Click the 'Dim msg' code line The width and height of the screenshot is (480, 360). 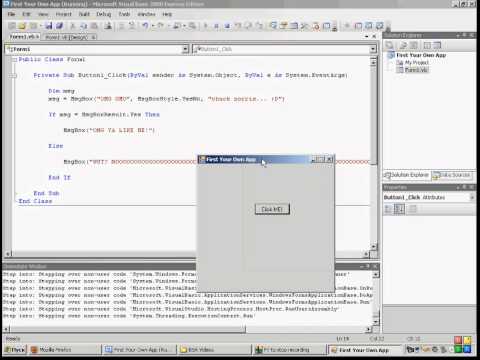pos(61,91)
